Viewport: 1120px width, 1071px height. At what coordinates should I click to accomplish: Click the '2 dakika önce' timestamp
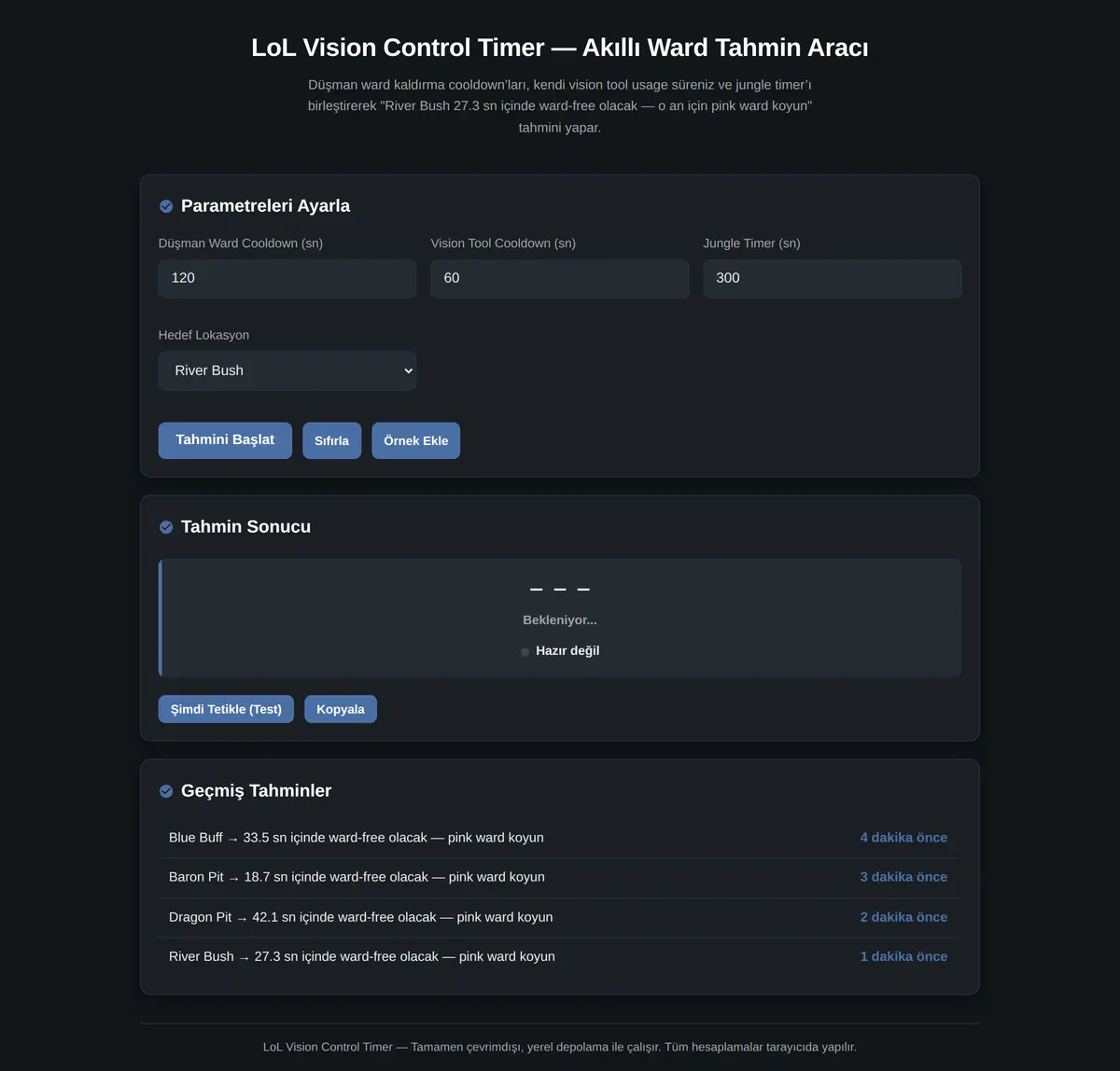pos(903,917)
